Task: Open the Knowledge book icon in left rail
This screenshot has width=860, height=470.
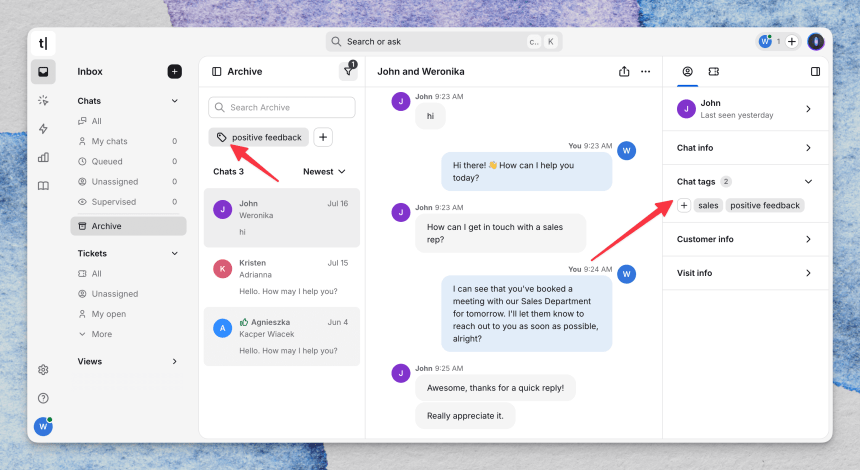Action: tap(43, 186)
